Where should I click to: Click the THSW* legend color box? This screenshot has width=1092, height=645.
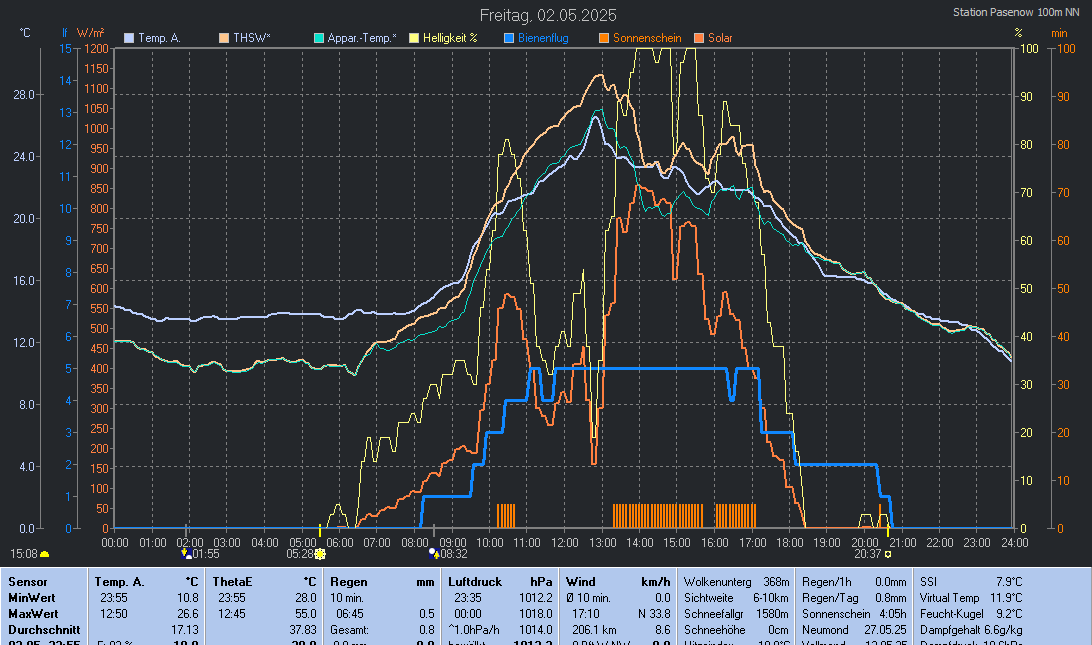224,38
